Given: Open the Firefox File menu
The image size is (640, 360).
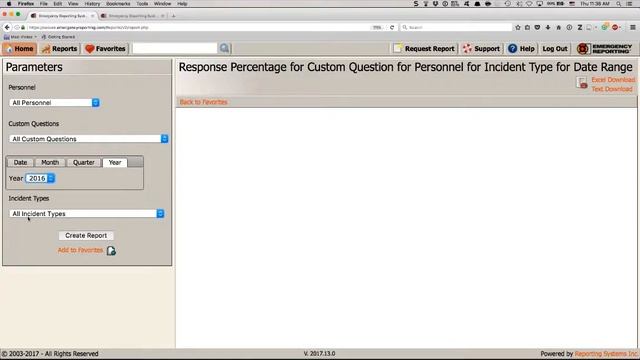Looking at the screenshot, I should coord(44,4).
